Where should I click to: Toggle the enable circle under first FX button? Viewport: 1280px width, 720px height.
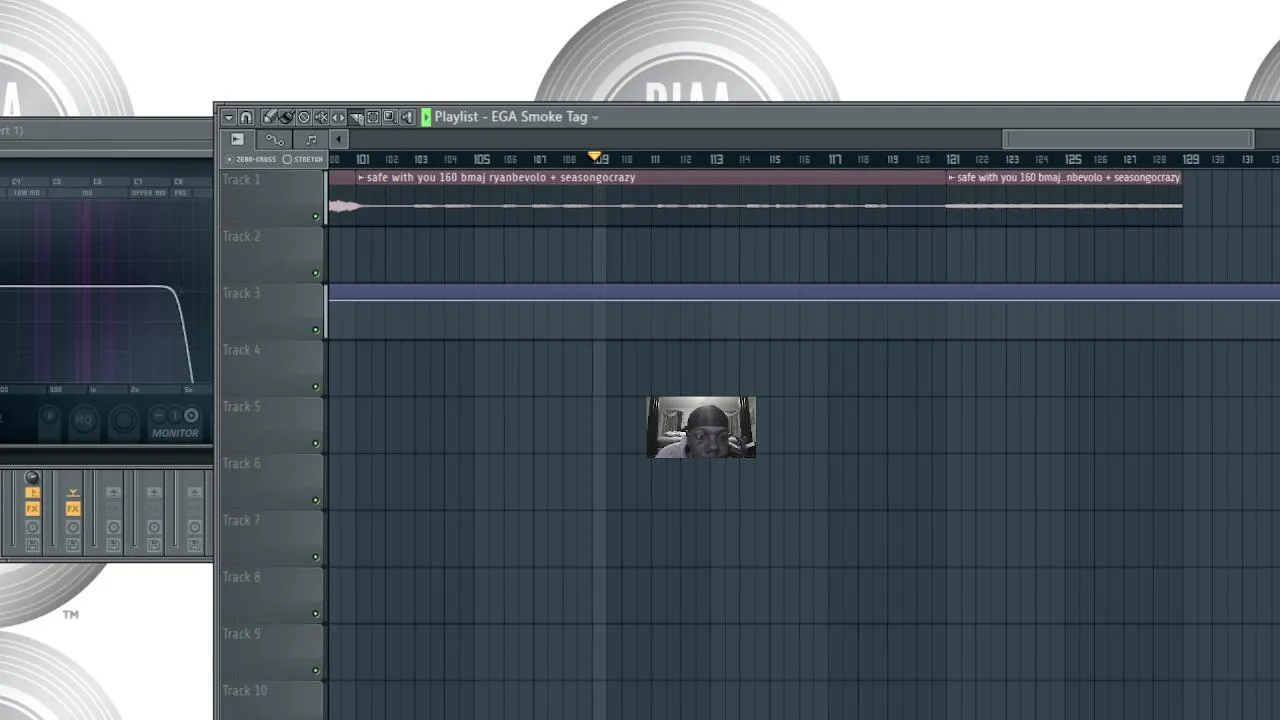[32, 527]
